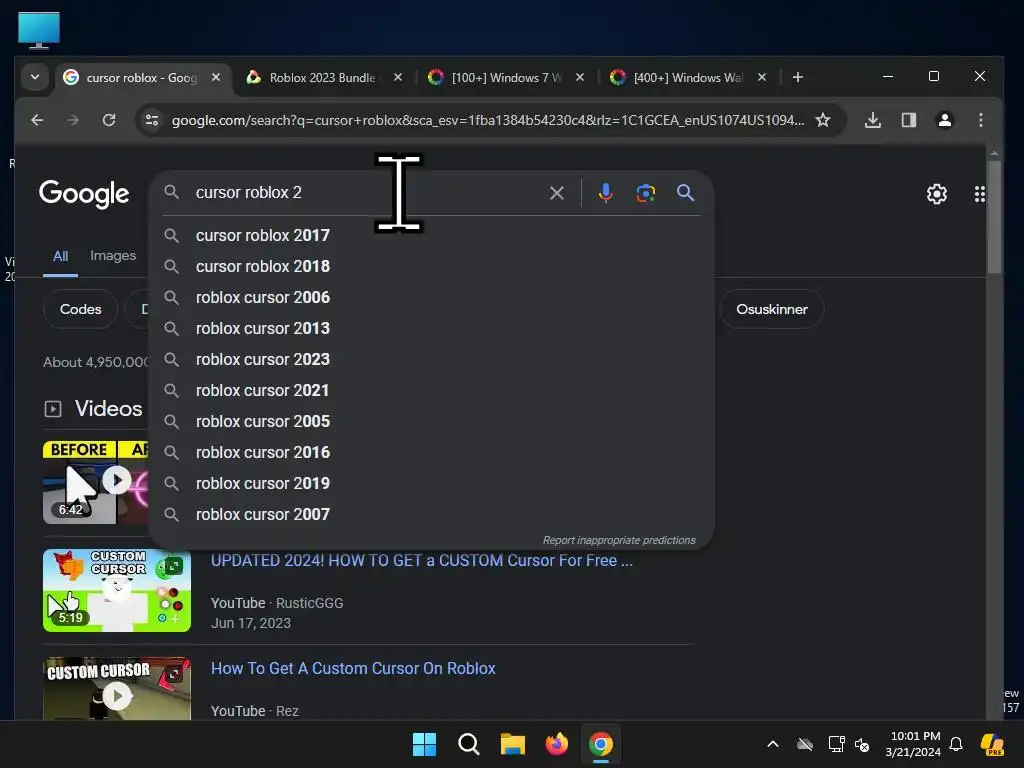Select the All results tab
1024x768 pixels.
point(60,256)
